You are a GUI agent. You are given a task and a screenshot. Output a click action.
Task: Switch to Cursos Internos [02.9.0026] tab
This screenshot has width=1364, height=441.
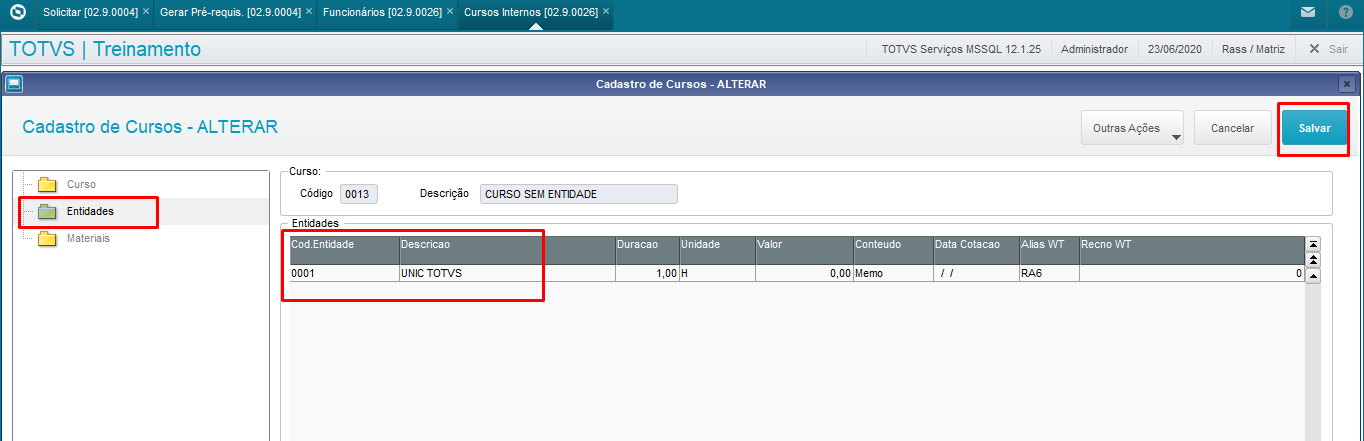tap(530, 11)
